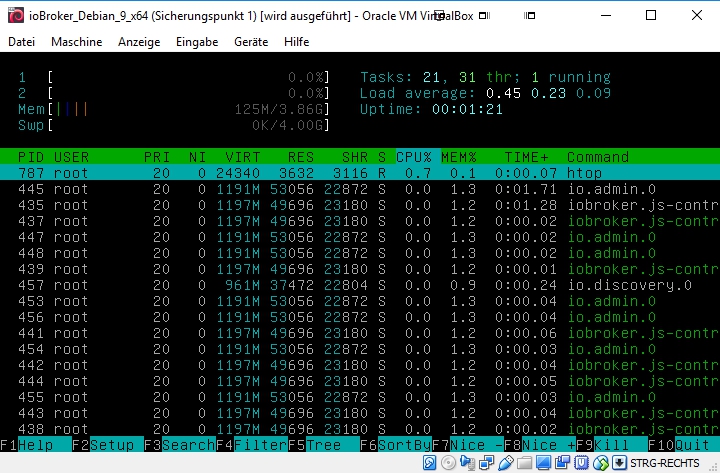Click the keyboard capture arrow icon
This screenshot has width=720, height=473.
(619, 463)
